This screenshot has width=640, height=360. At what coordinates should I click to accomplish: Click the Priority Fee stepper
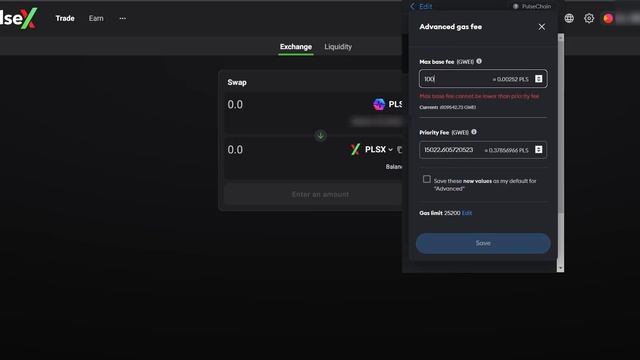point(538,150)
